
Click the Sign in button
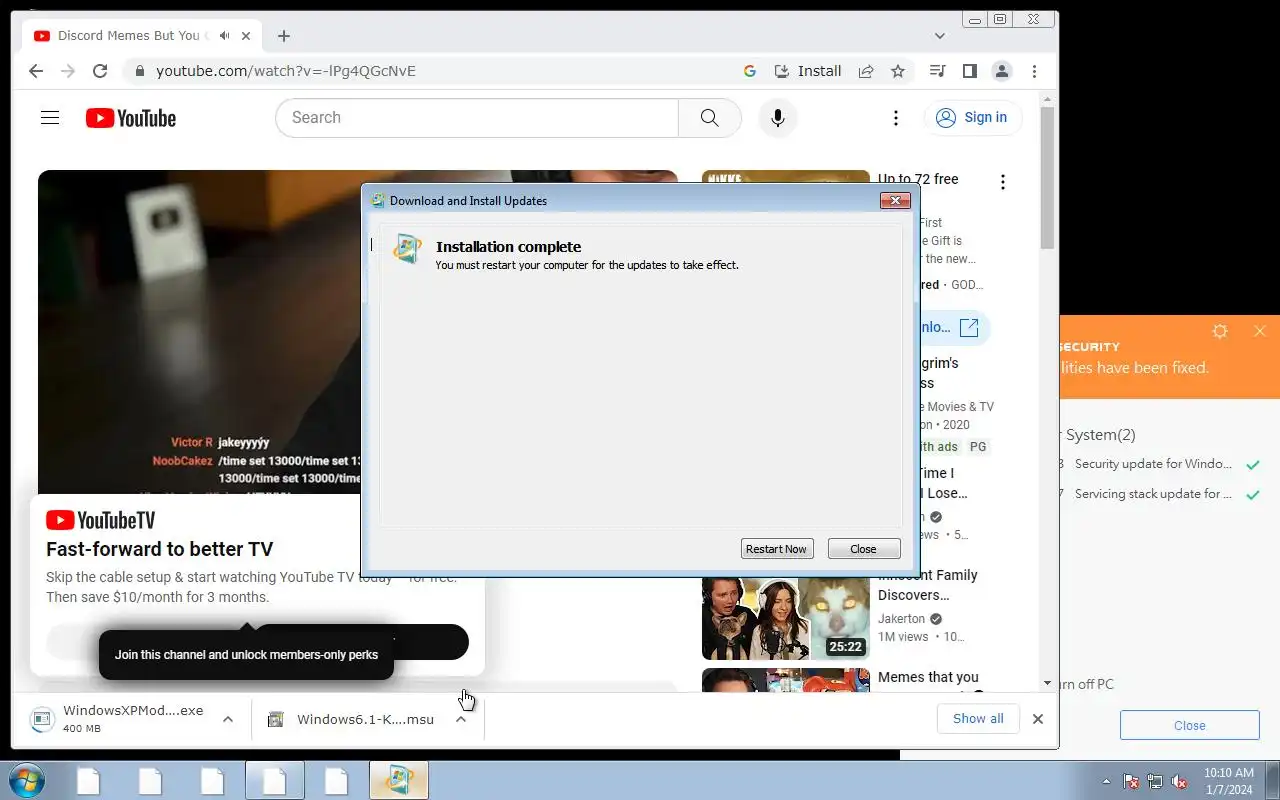tap(973, 118)
